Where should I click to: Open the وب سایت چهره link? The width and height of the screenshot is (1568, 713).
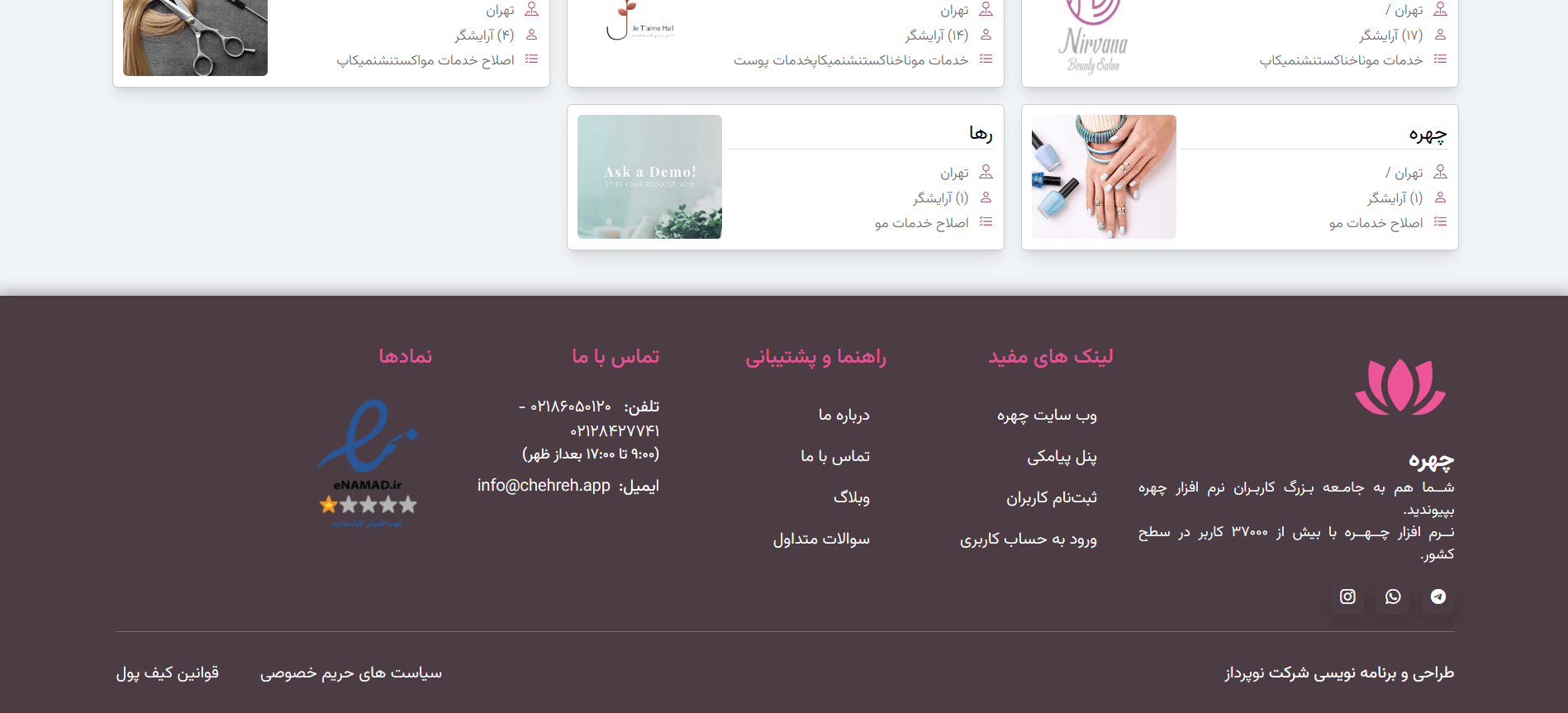1047,415
